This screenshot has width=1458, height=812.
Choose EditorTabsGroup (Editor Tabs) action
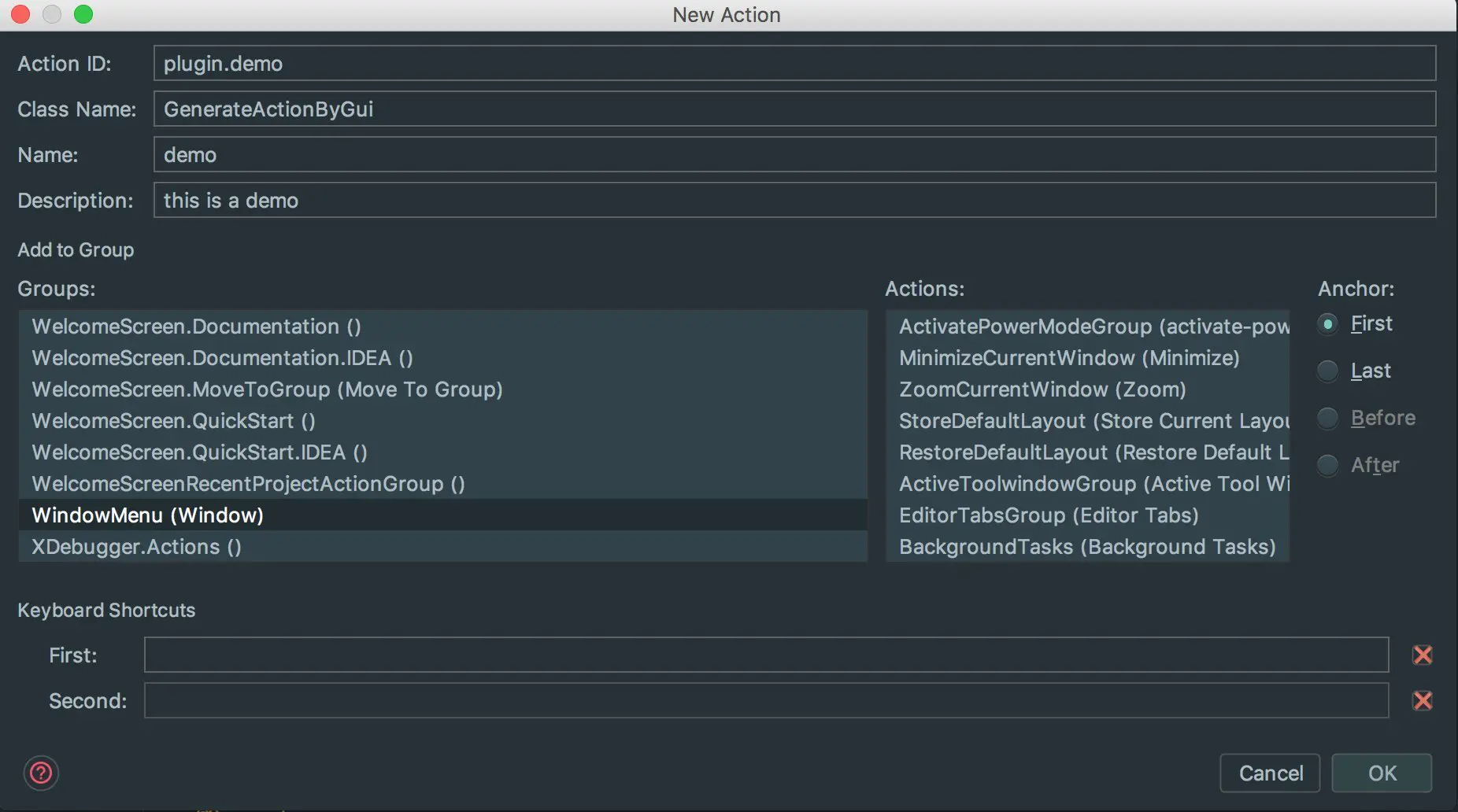(1048, 515)
